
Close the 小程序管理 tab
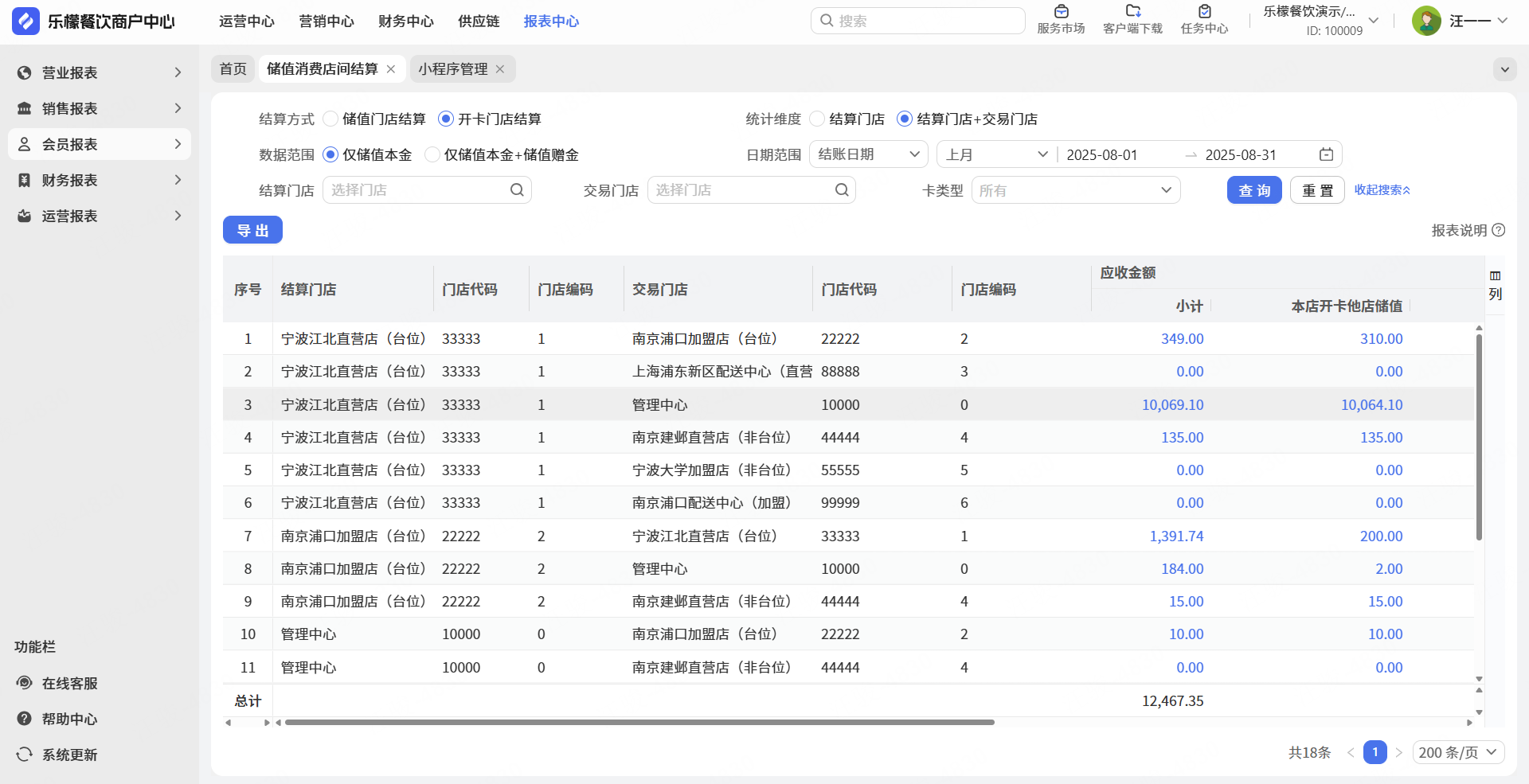coord(500,69)
